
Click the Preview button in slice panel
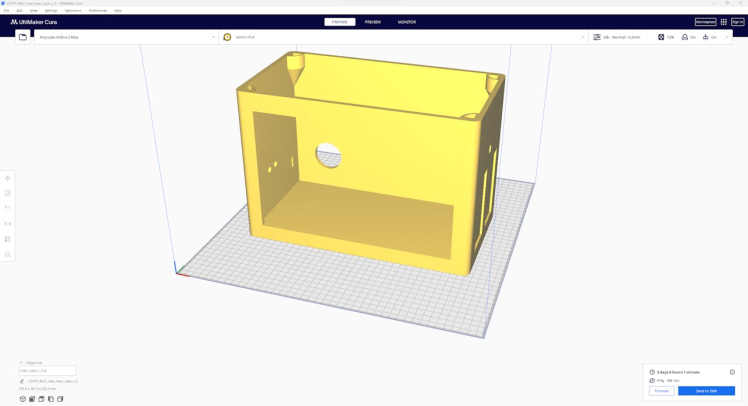point(662,391)
